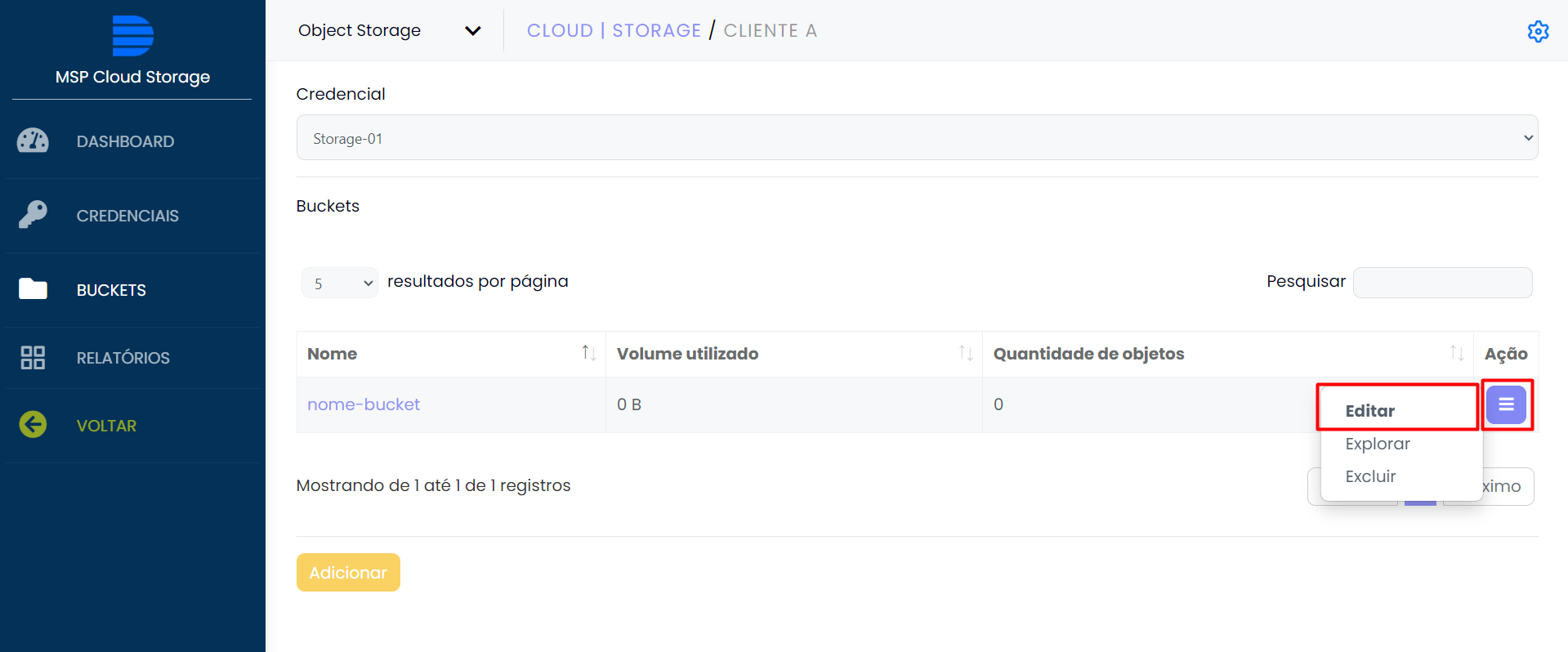
Task: Sort by Quantidade de objetos arrows
Action: 1456,353
